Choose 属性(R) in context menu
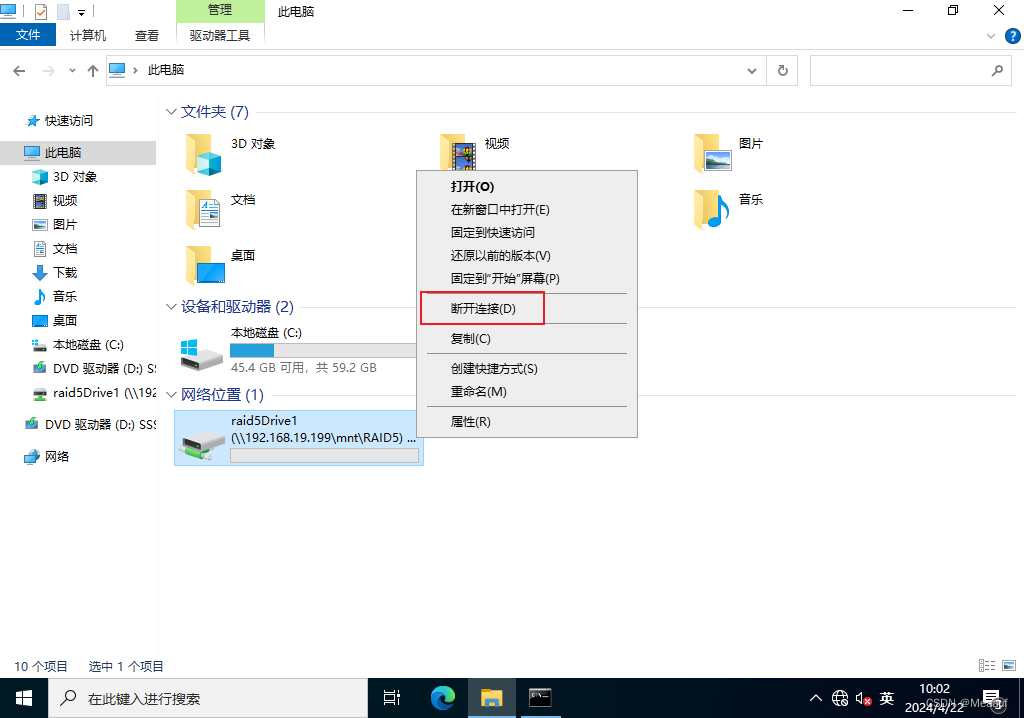1024x718 pixels. pyautogui.click(x=527, y=422)
